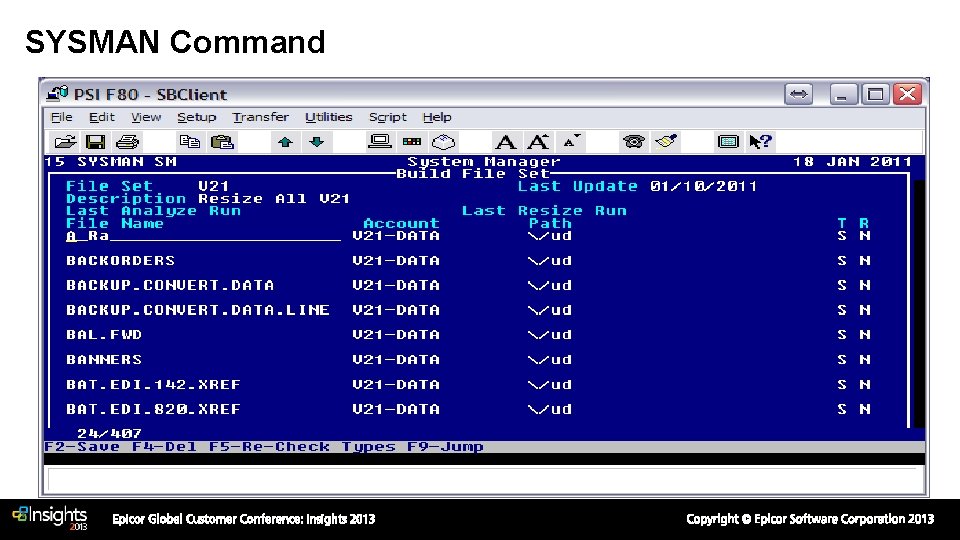Click the BAL.FWD file name

104,335
